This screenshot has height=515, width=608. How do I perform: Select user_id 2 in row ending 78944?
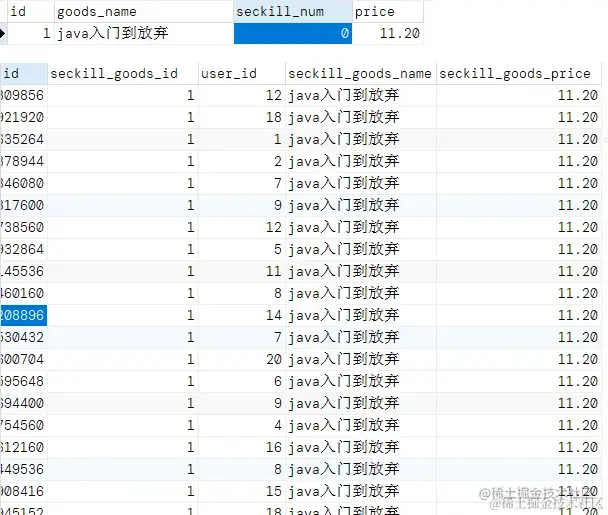242,161
